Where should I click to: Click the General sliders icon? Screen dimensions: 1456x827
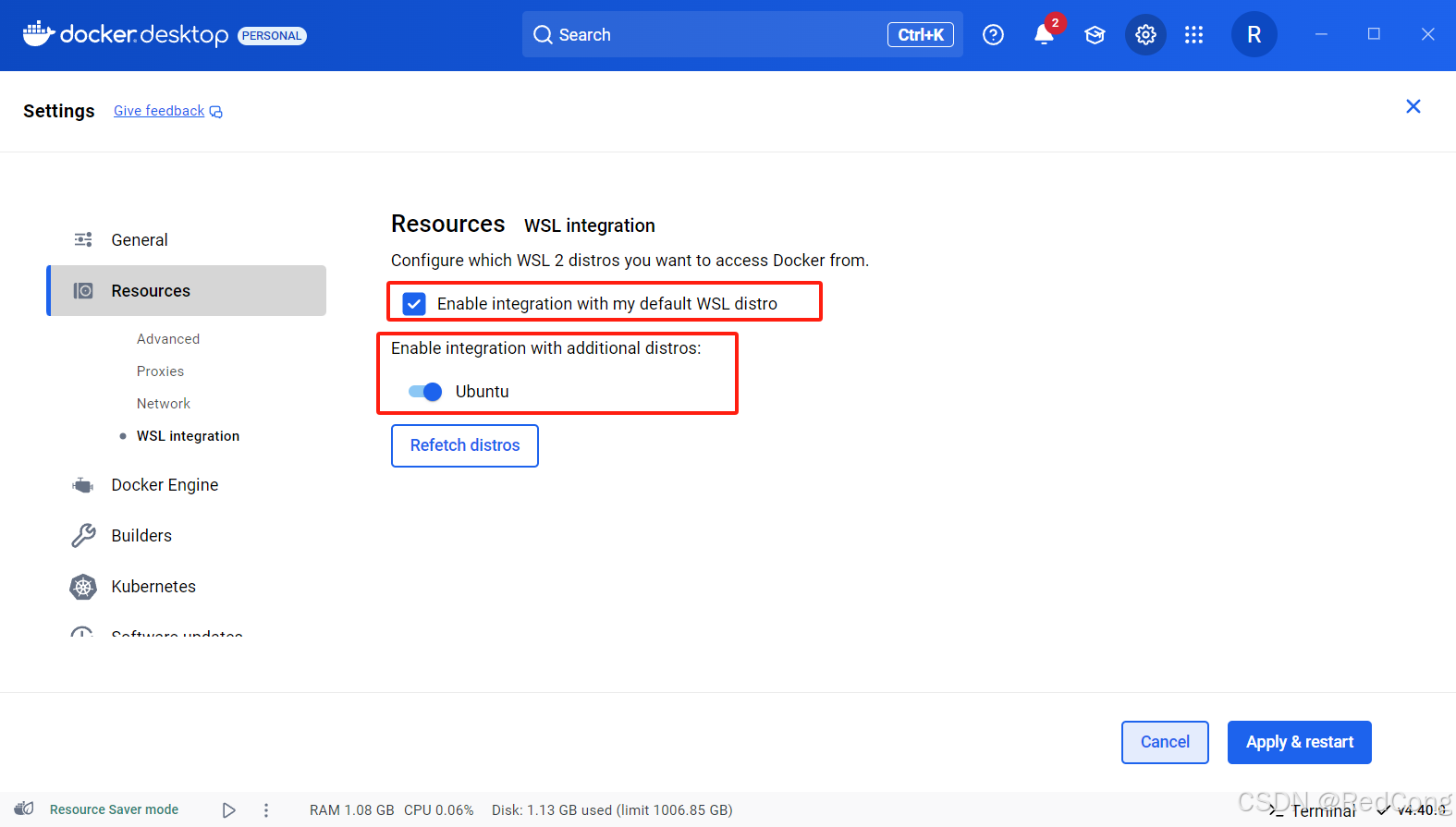tap(83, 240)
